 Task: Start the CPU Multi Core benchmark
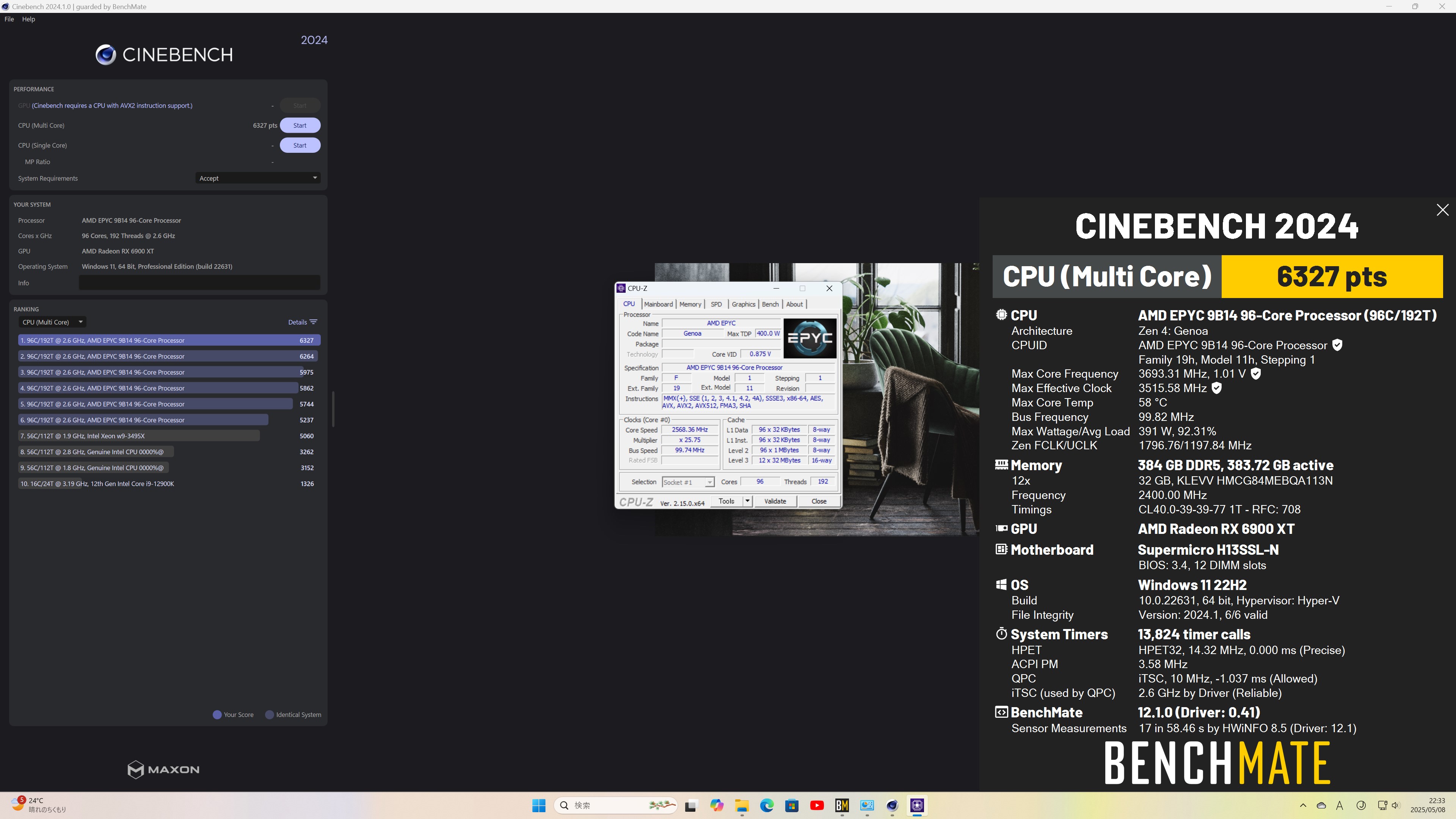tap(300, 126)
